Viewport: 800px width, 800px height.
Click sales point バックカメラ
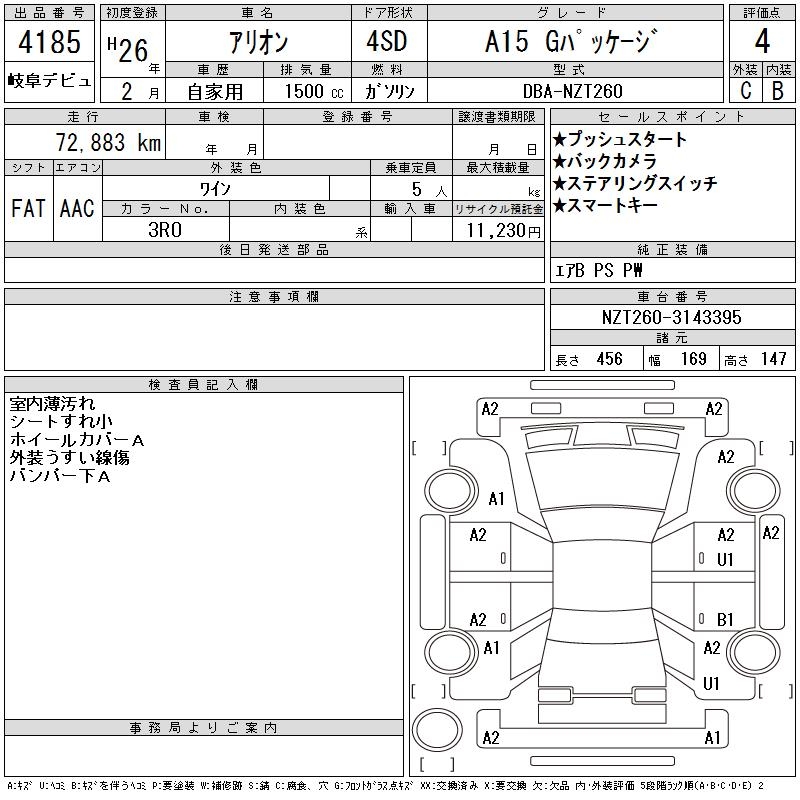click(605, 161)
